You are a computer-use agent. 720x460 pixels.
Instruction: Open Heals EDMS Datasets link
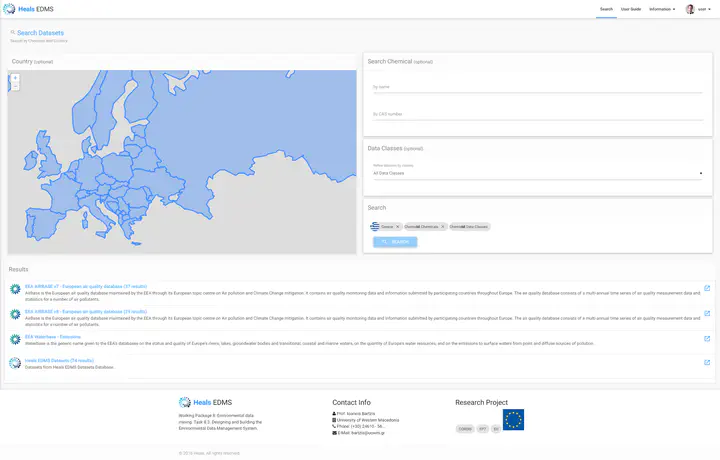click(59, 361)
